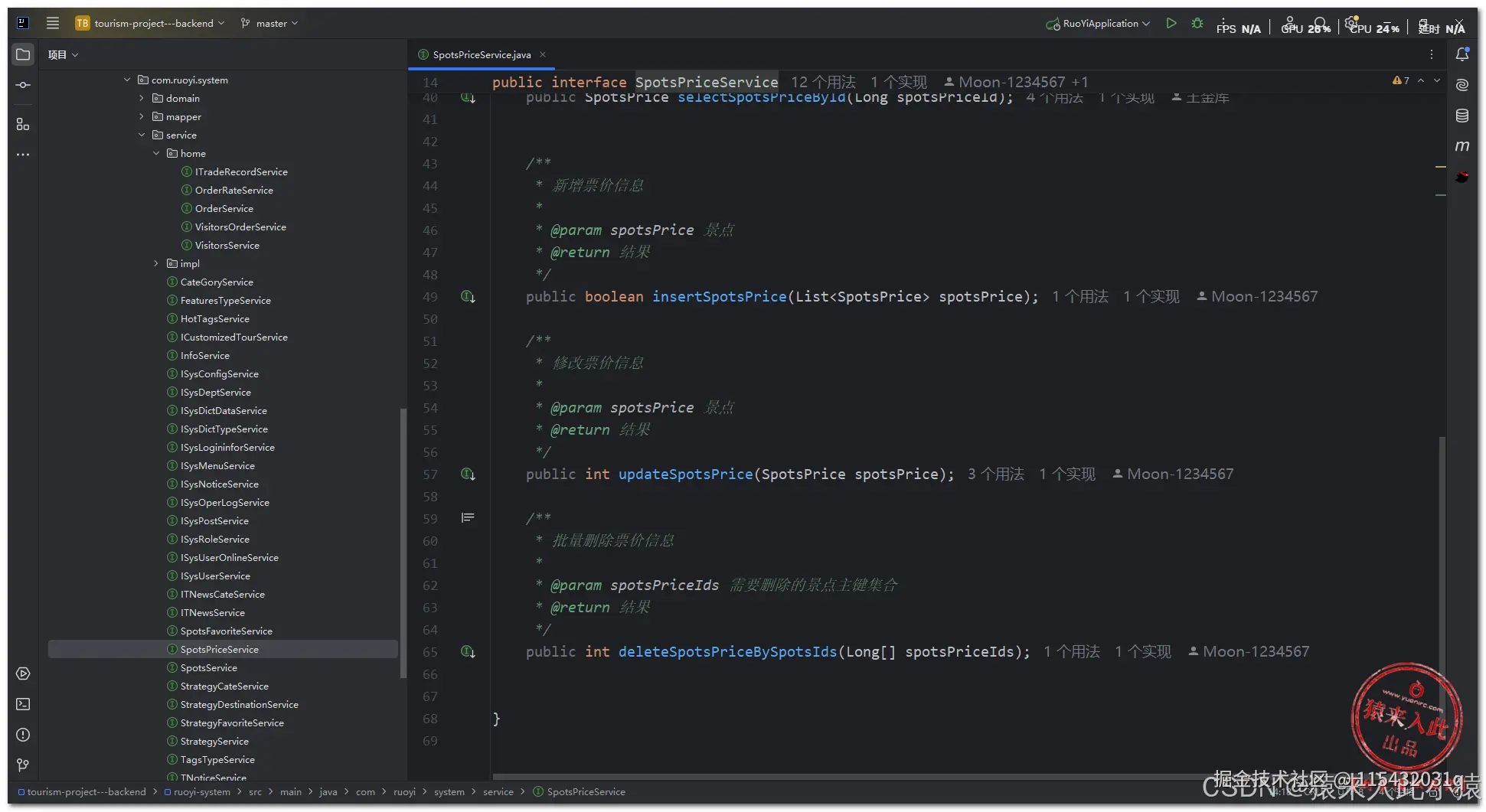The image size is (1486, 812).
Task: Go to next highlighted error arrow
Action: [1437, 80]
